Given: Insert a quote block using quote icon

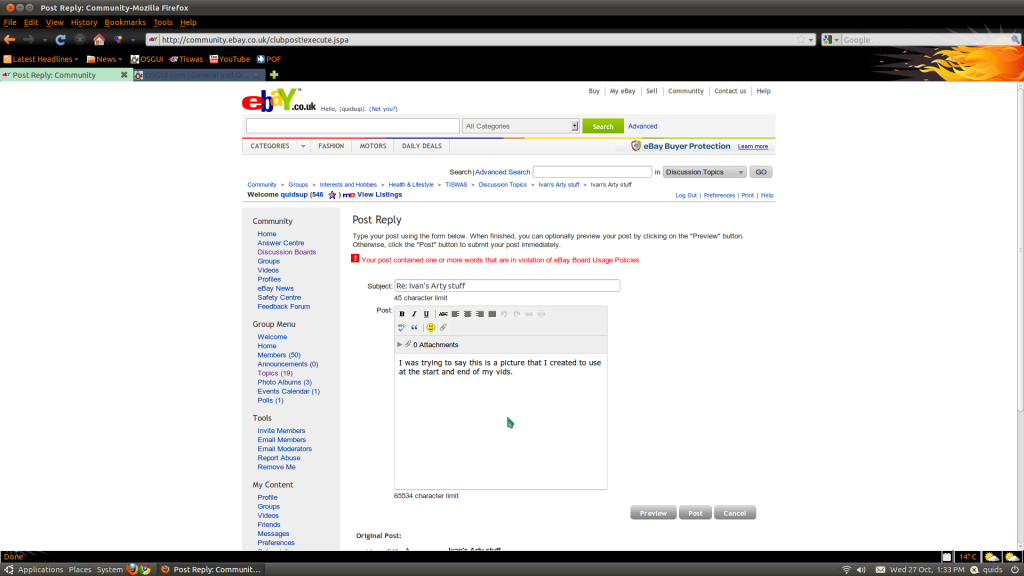Looking at the screenshot, I should pyautogui.click(x=414, y=327).
